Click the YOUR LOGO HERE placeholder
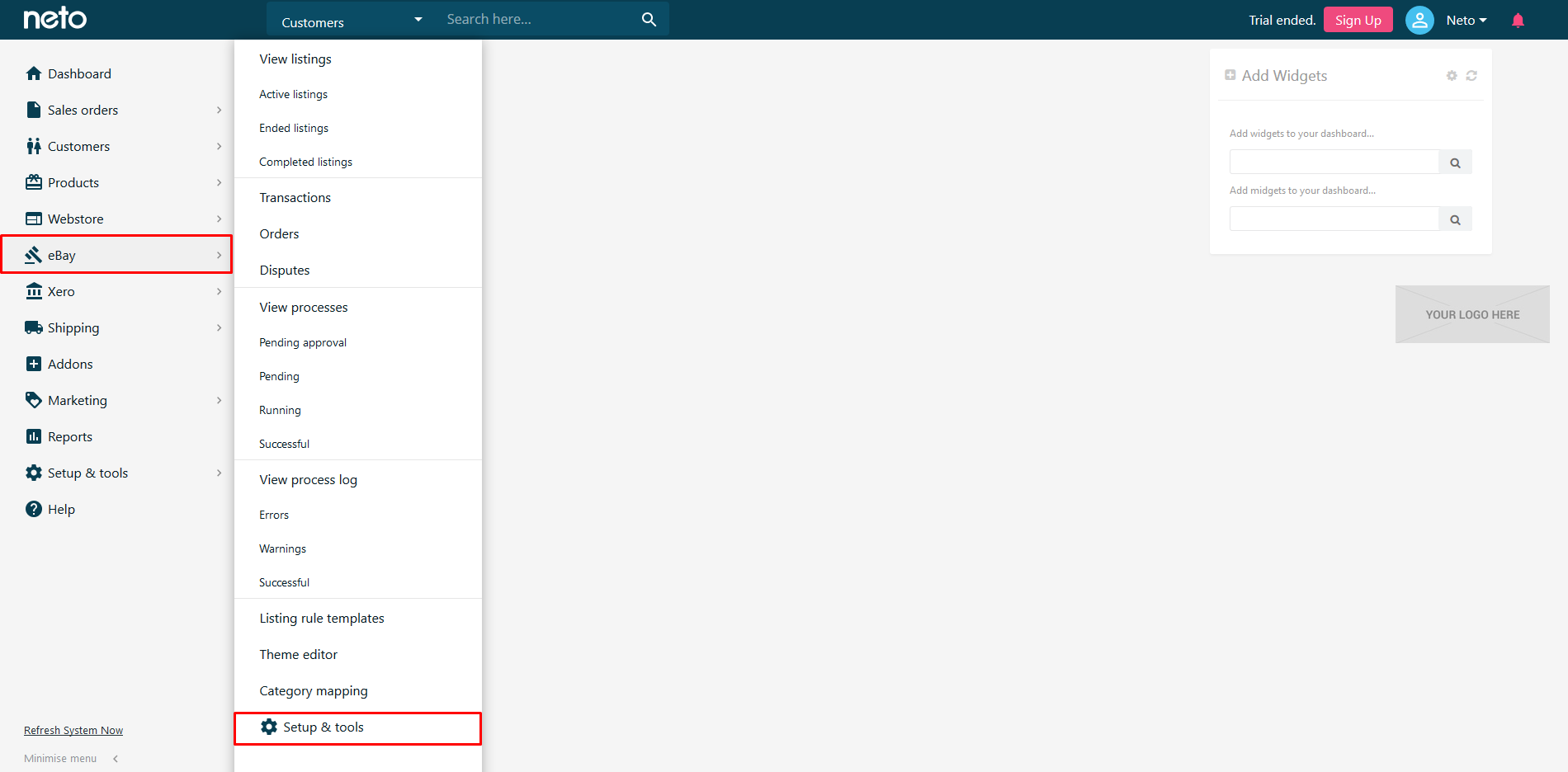 [x=1472, y=314]
